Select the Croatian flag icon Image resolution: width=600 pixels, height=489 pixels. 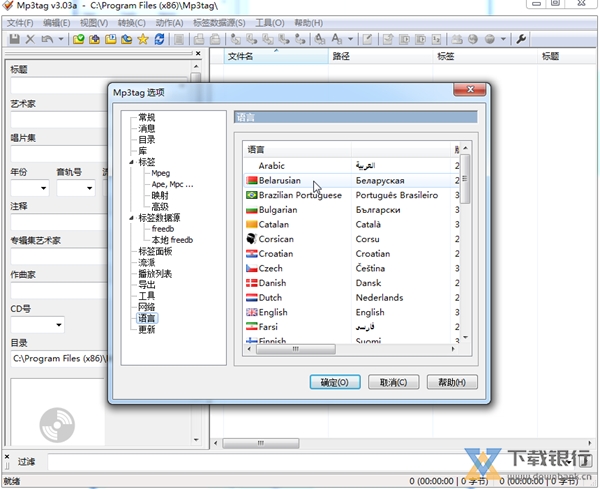point(251,254)
